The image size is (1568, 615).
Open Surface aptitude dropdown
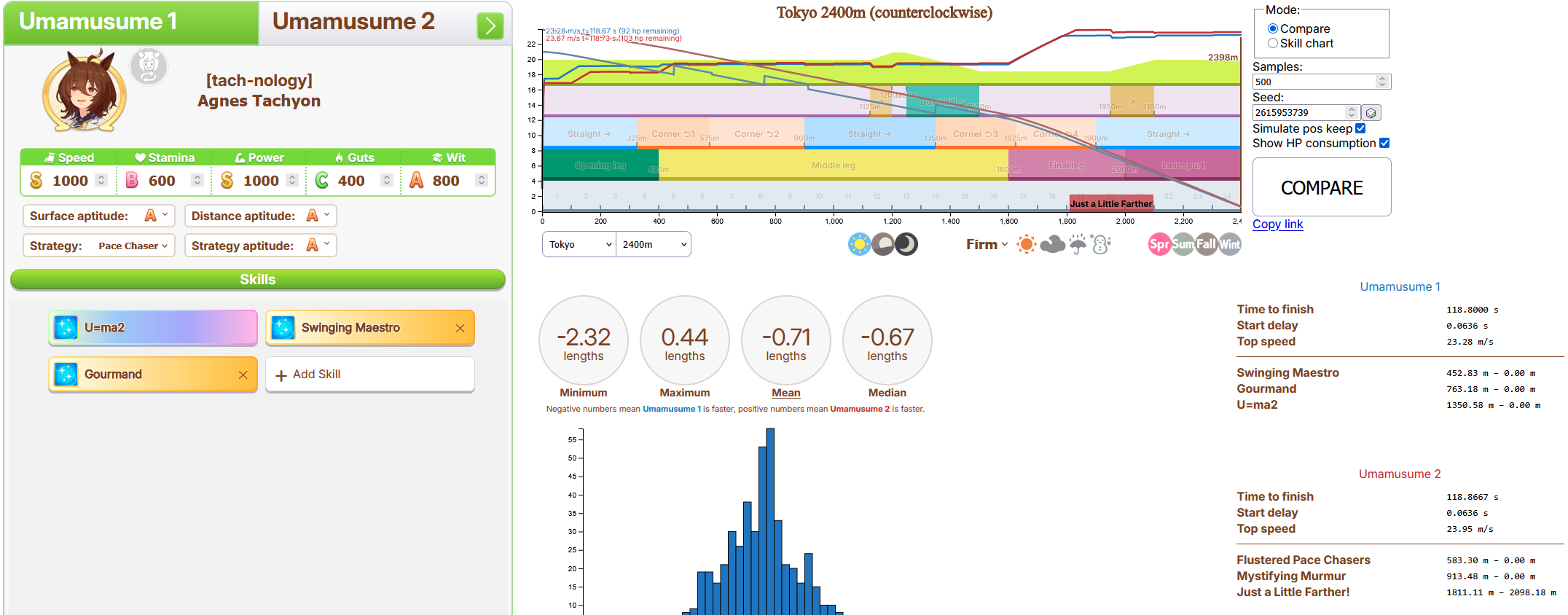[x=99, y=216]
